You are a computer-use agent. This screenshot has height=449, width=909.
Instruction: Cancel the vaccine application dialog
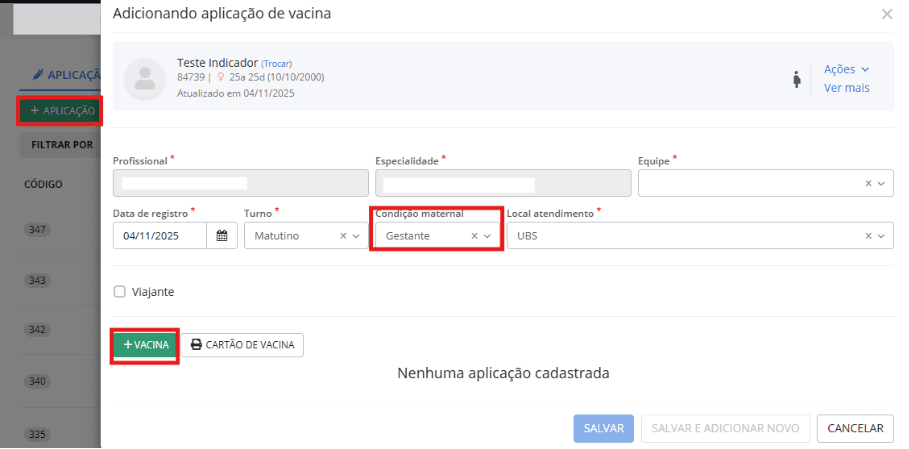(855, 428)
